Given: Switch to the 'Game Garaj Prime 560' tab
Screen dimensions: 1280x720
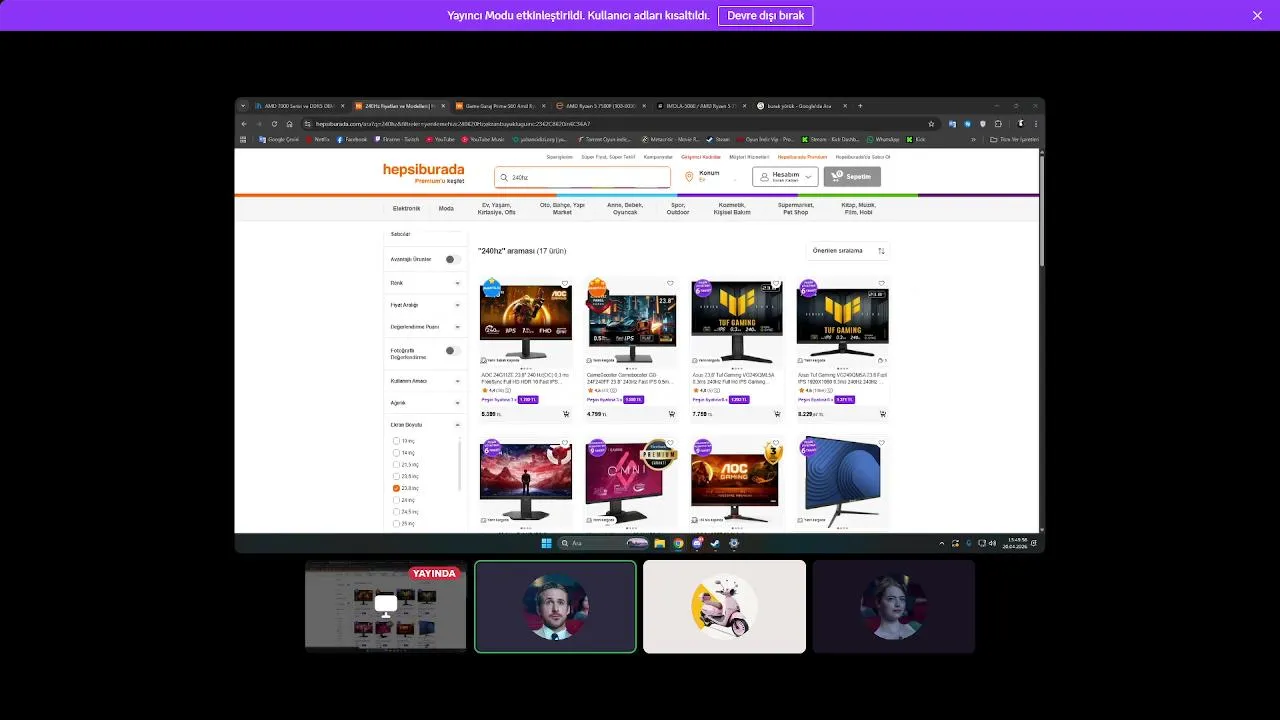Looking at the screenshot, I should [501, 106].
